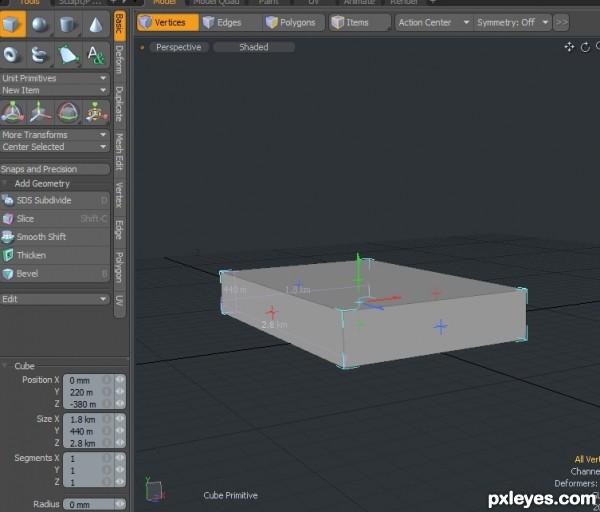Select the Text tool icon

[96, 55]
